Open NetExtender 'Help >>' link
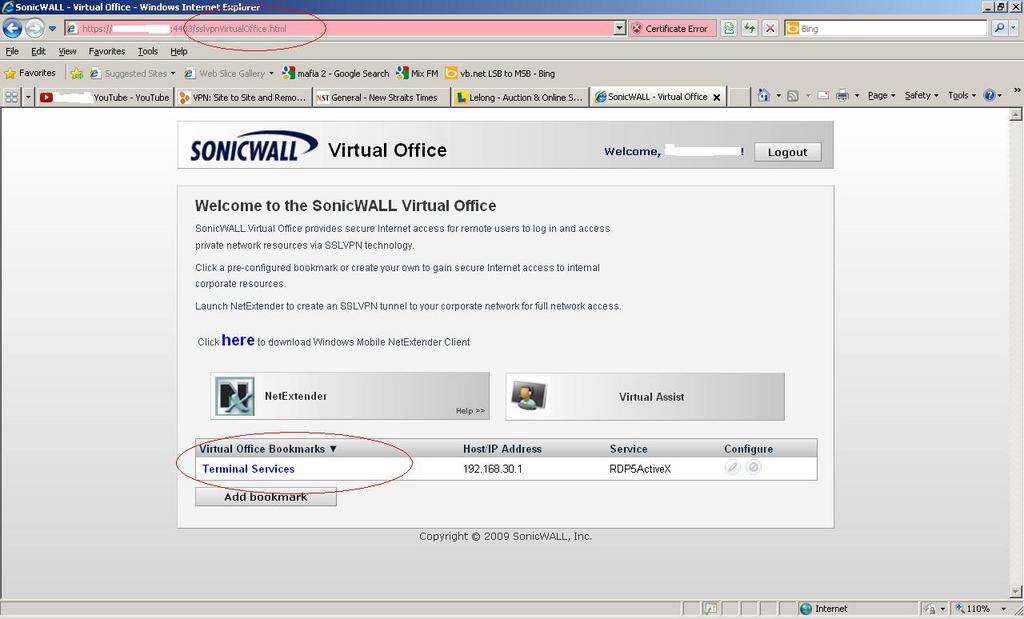 (470, 411)
